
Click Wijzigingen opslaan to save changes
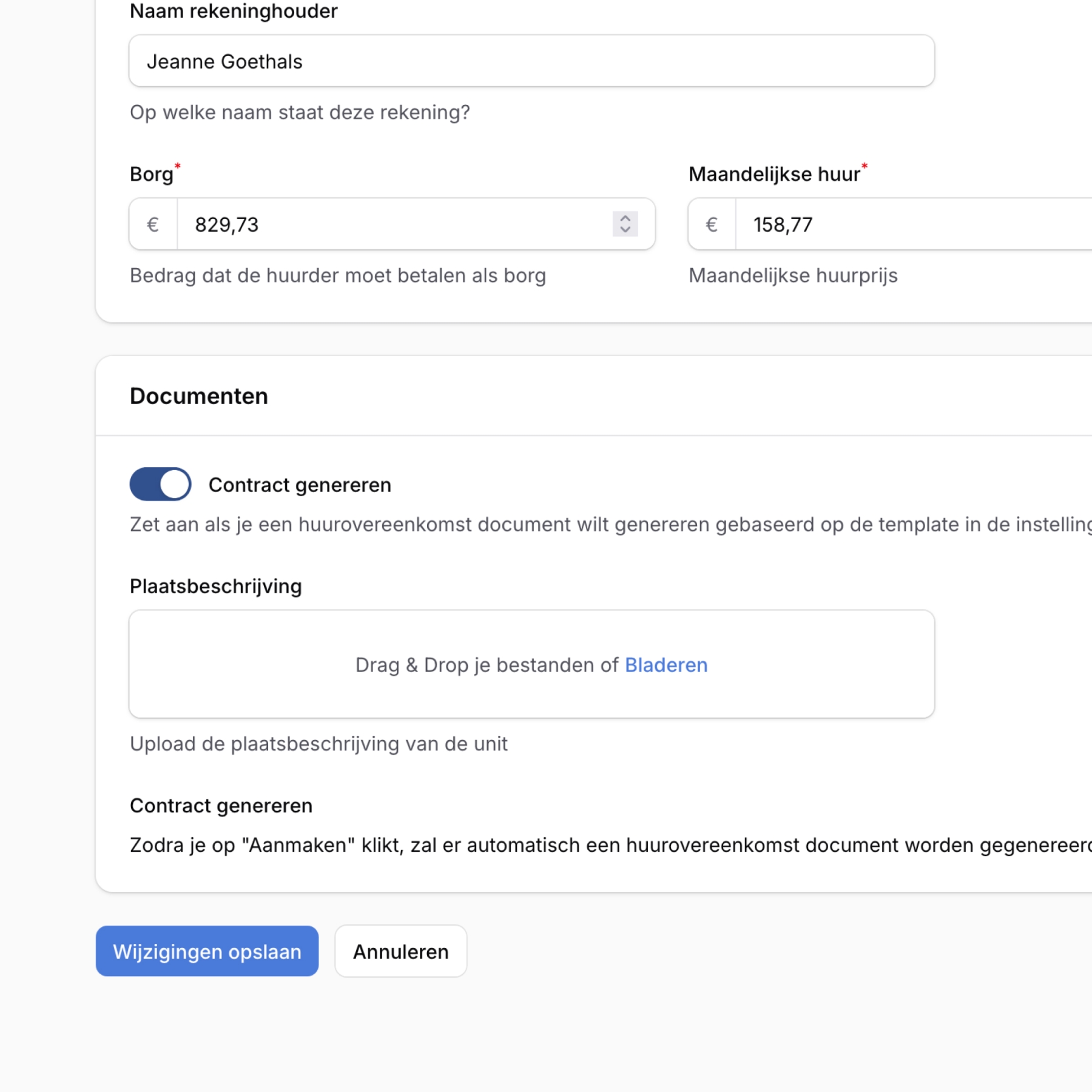pos(206,951)
